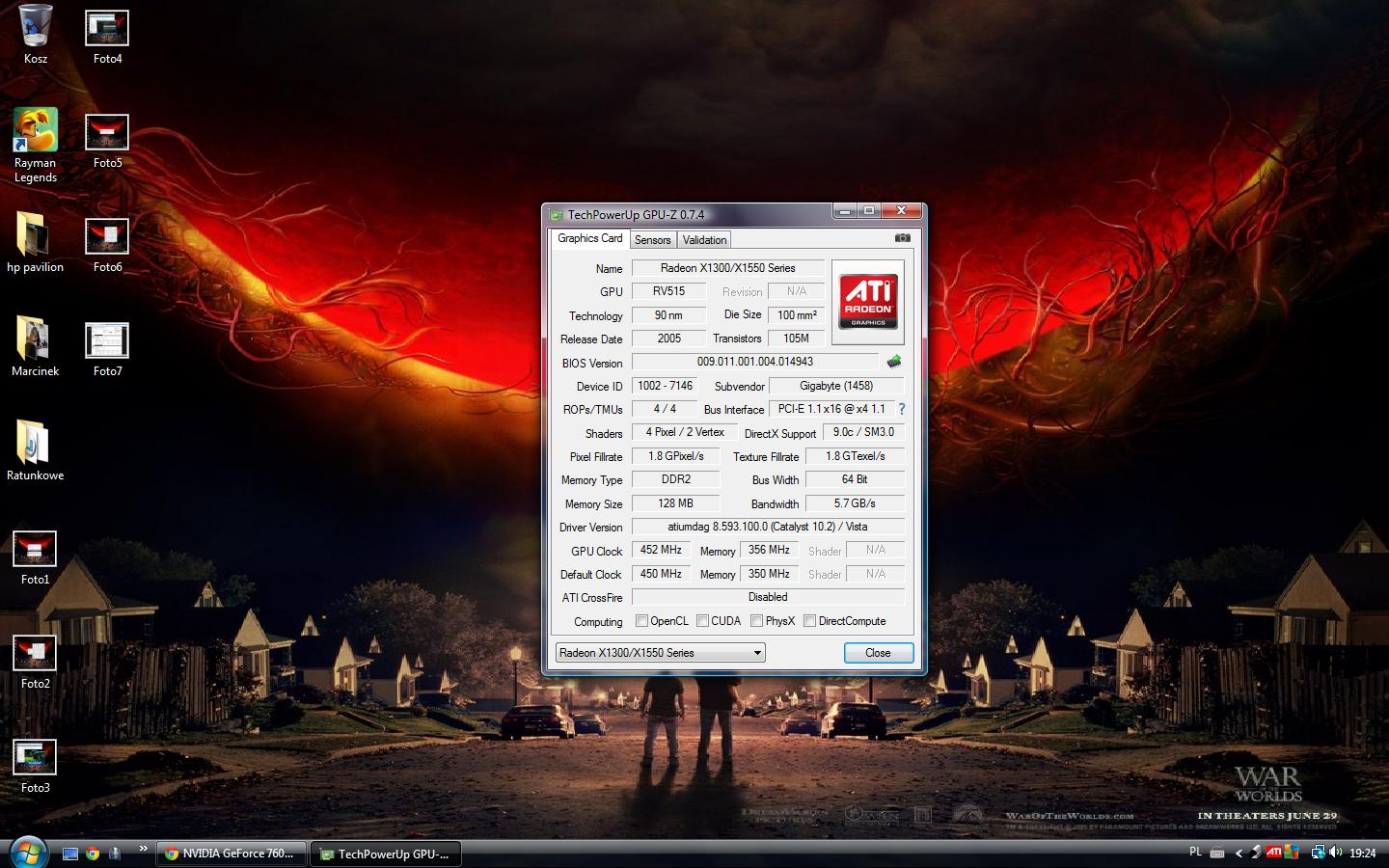This screenshot has width=1389, height=868.
Task: Launch Chrome from quick launch
Action: [x=93, y=854]
